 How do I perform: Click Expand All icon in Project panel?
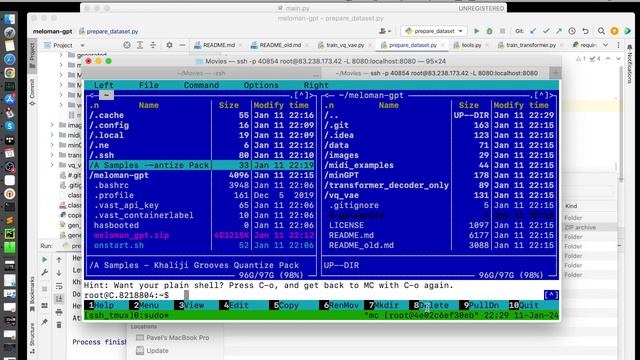[x=140, y=45]
